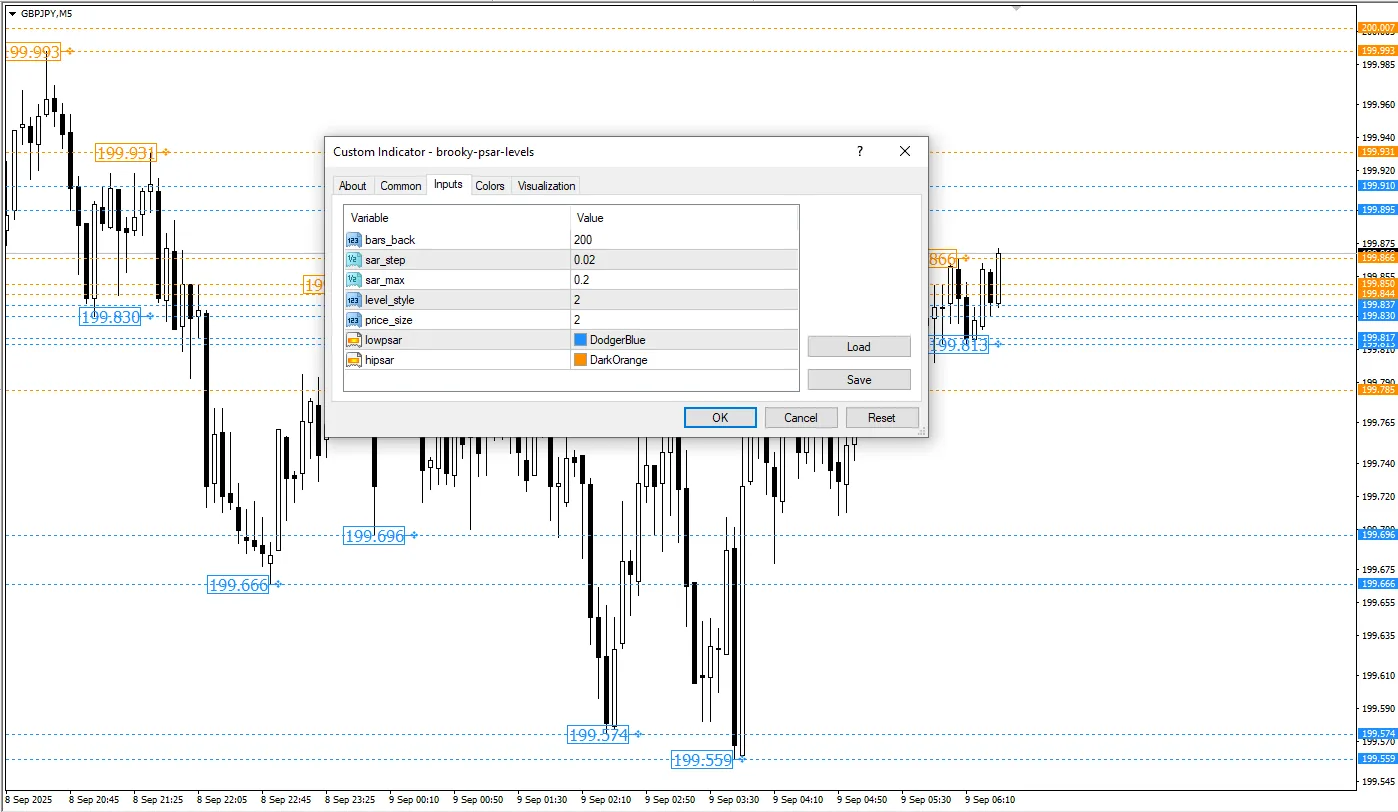Screen dimensions: 1398x812
Task: Open the Colors tab
Action: (x=490, y=186)
